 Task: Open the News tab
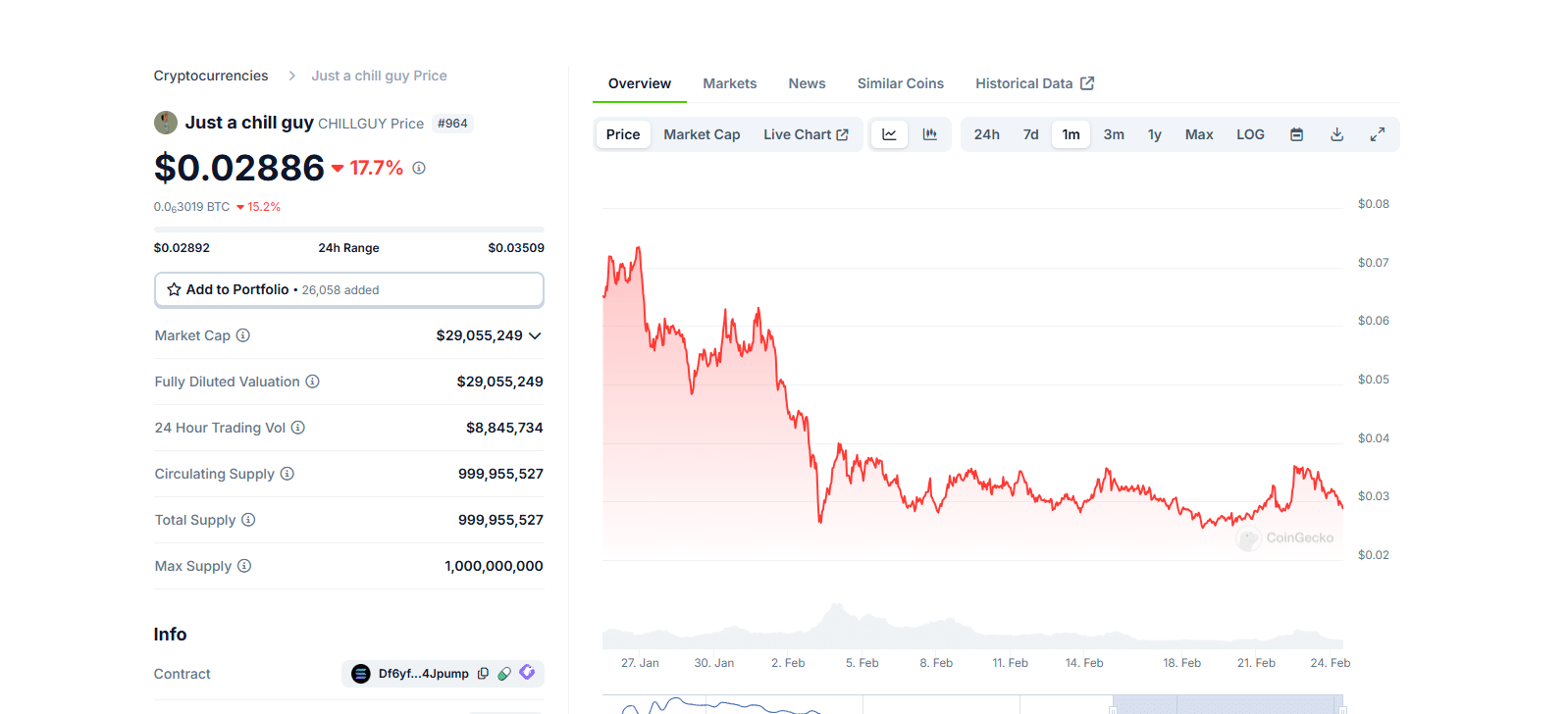(807, 83)
